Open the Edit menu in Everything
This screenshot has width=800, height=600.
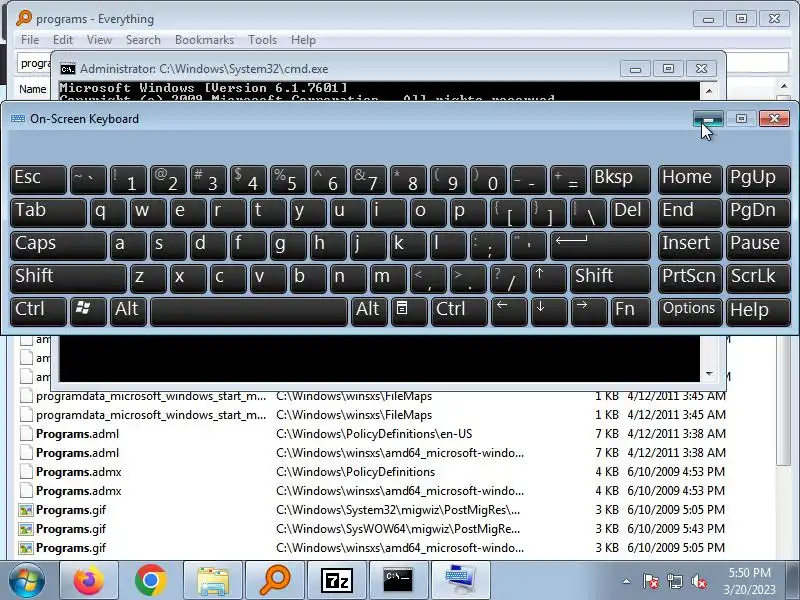tap(63, 40)
